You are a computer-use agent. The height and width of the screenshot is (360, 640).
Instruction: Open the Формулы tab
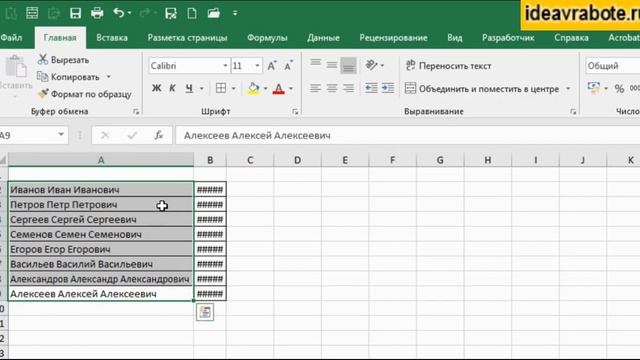point(267,38)
